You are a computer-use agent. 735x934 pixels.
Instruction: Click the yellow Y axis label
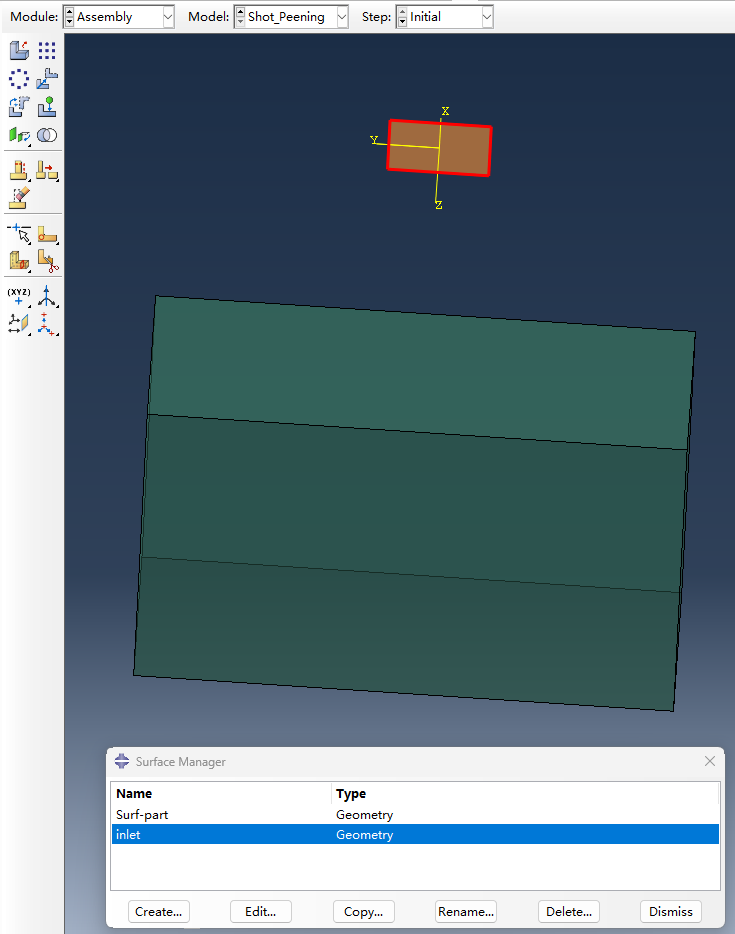click(x=374, y=140)
